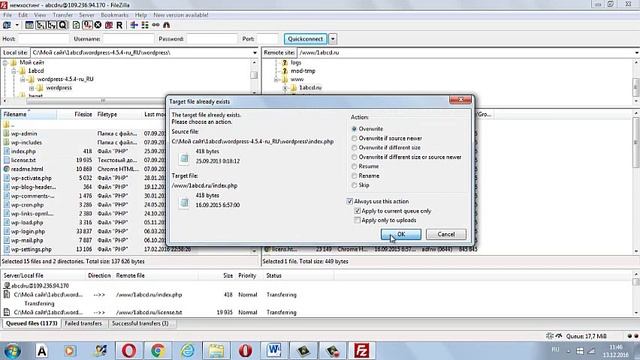The height and width of the screenshot is (360, 640).
Task: Open Local site path dropdown
Action: point(255,53)
